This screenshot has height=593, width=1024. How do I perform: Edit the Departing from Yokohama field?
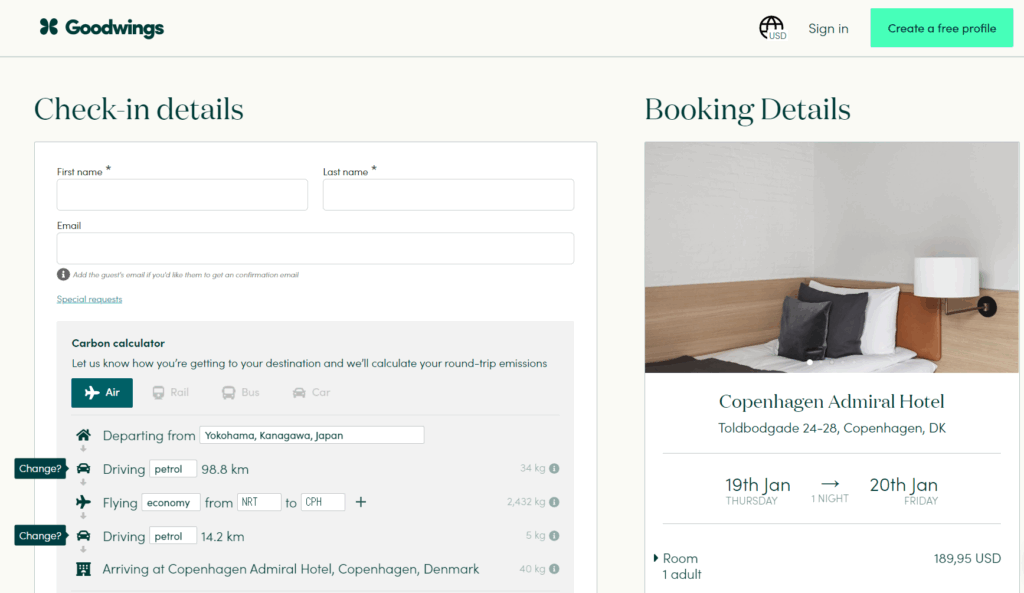tap(312, 435)
